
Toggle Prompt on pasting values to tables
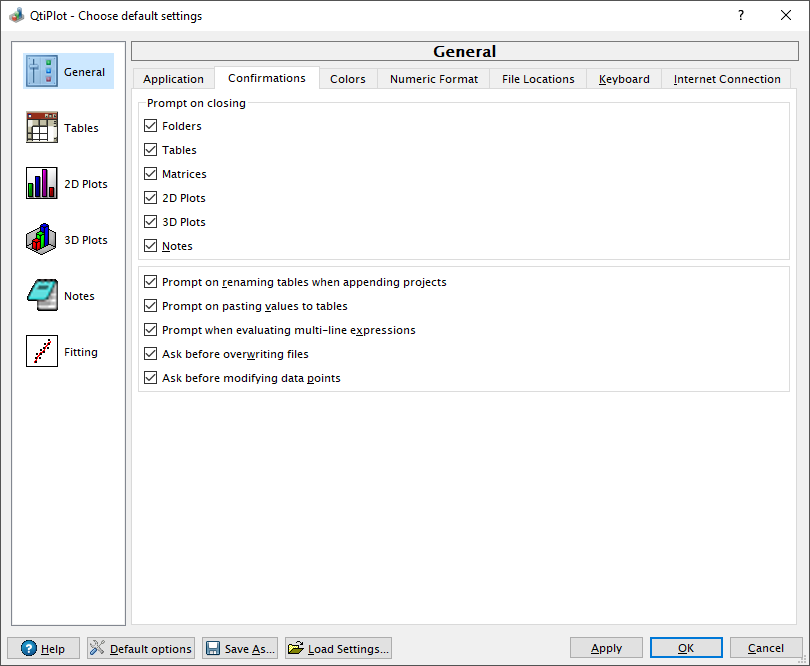150,306
